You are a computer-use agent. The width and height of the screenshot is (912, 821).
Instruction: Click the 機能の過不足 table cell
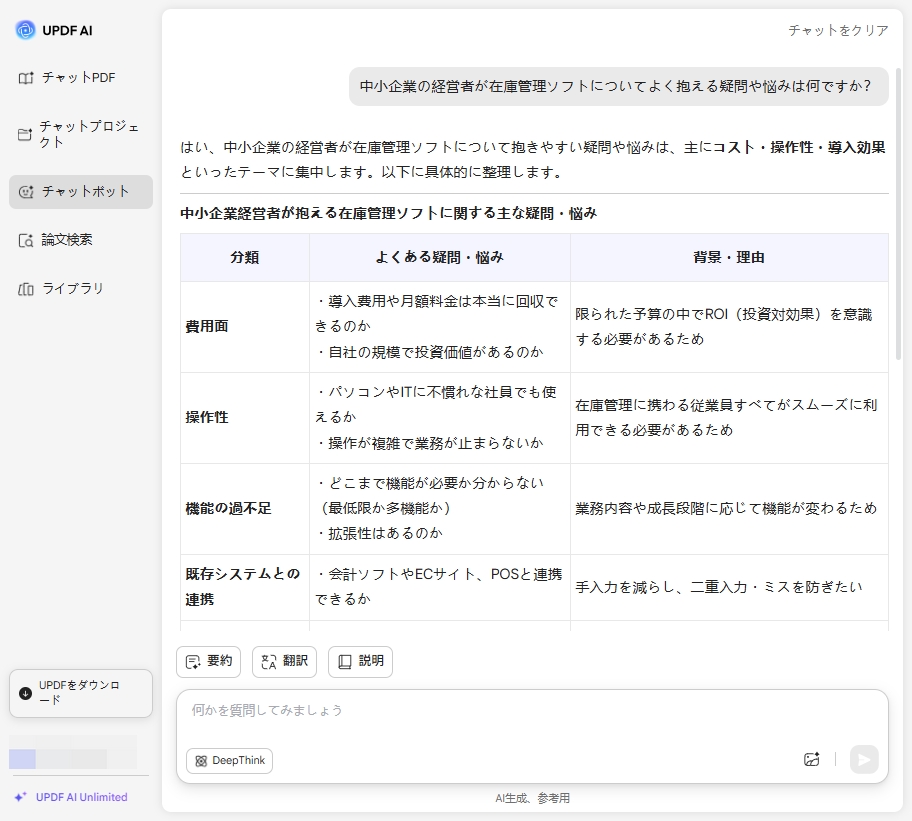[245, 509]
